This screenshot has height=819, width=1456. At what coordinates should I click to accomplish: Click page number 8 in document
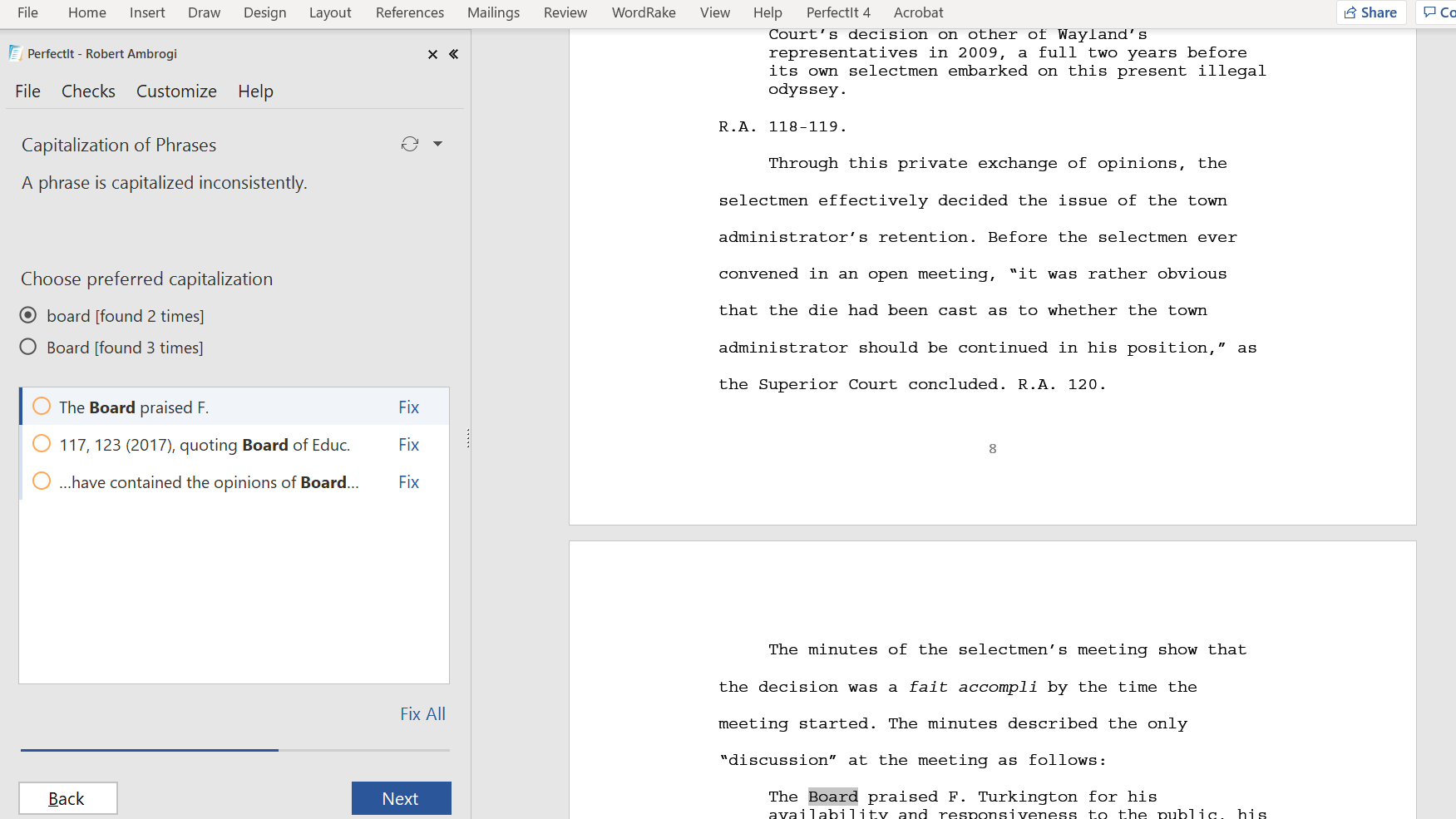click(992, 449)
